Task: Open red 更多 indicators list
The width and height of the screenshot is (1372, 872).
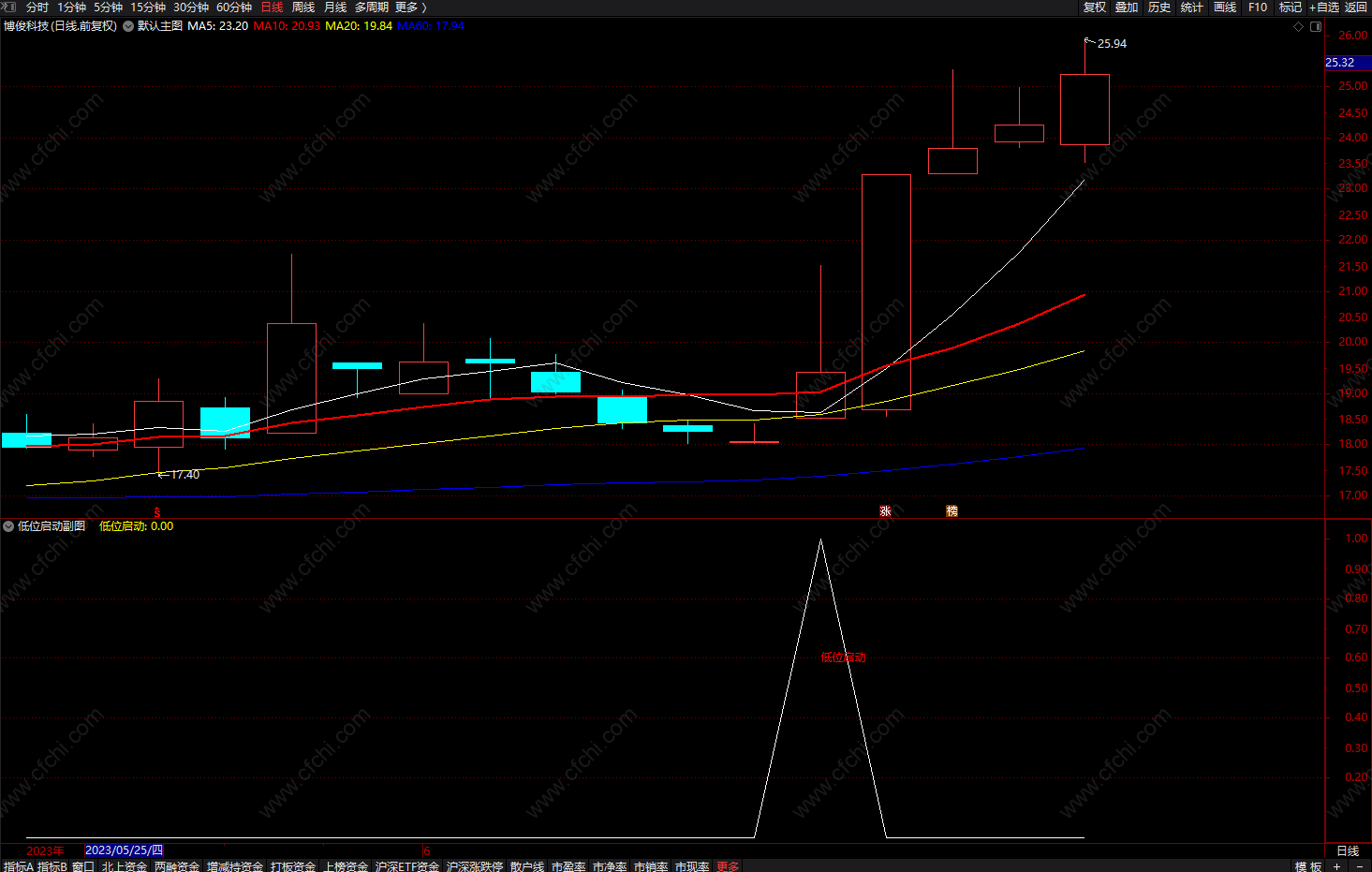Action: coord(728,866)
